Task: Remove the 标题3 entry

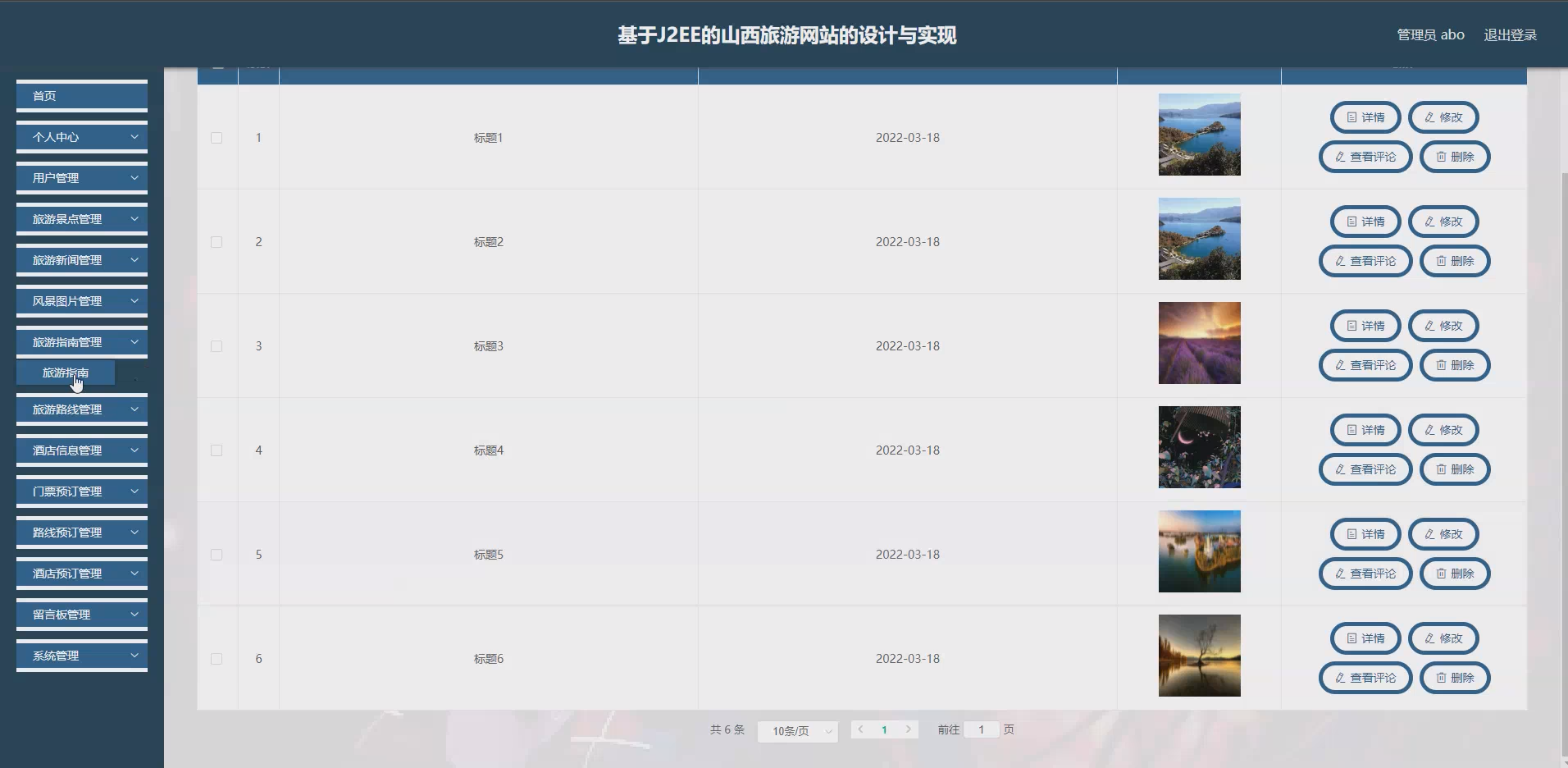Action: pyautogui.click(x=1455, y=365)
